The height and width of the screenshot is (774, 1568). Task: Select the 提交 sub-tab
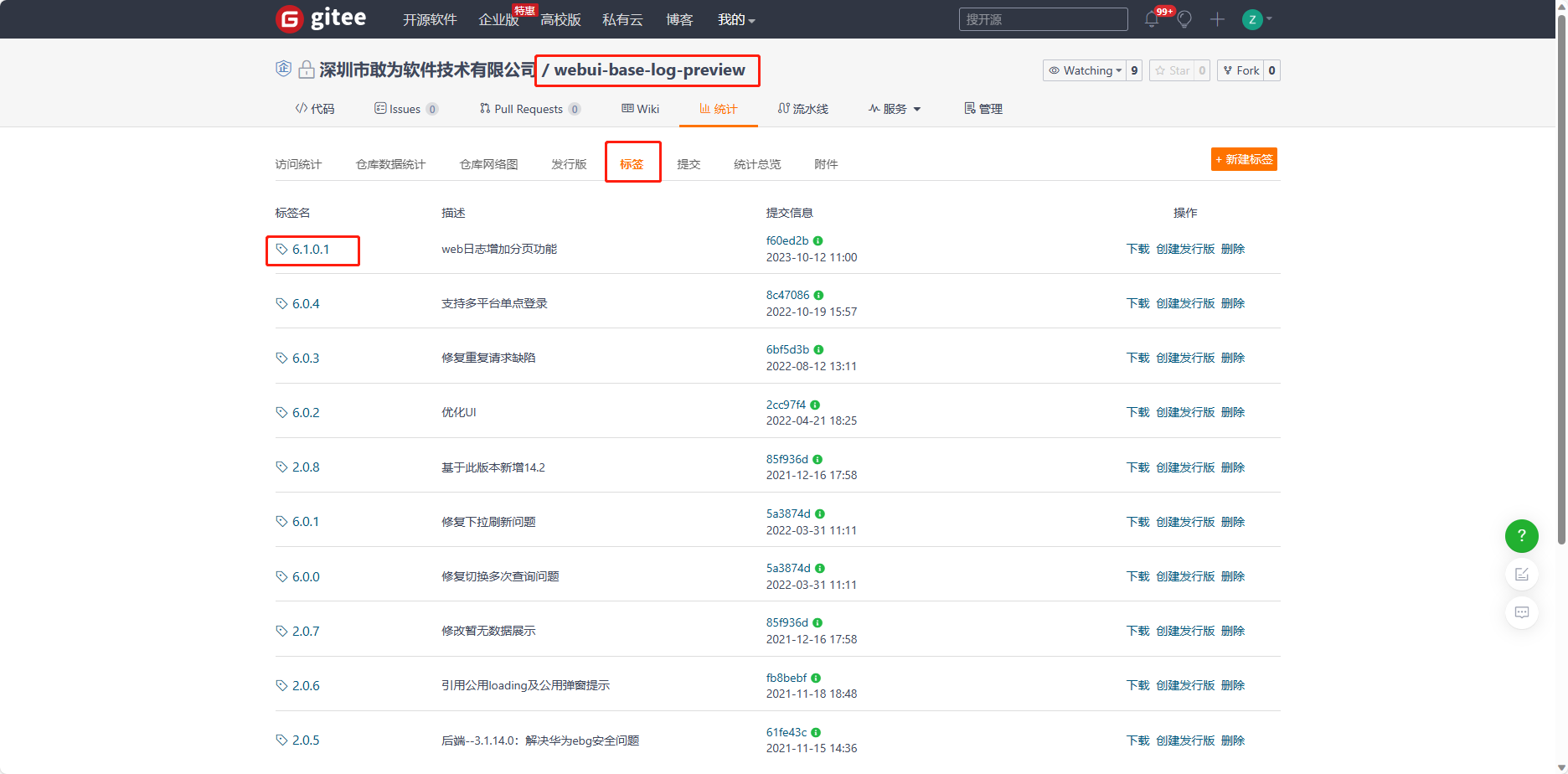point(689,164)
